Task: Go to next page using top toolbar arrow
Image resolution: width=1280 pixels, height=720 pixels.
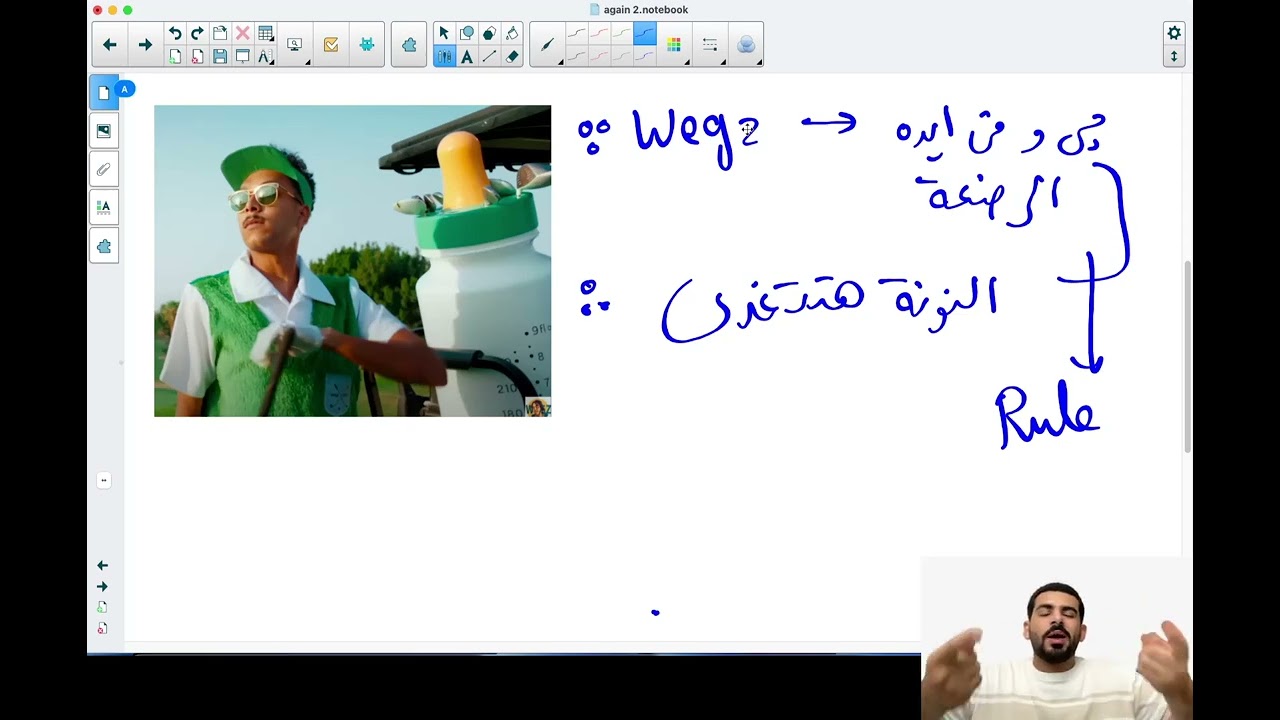Action: (x=145, y=44)
